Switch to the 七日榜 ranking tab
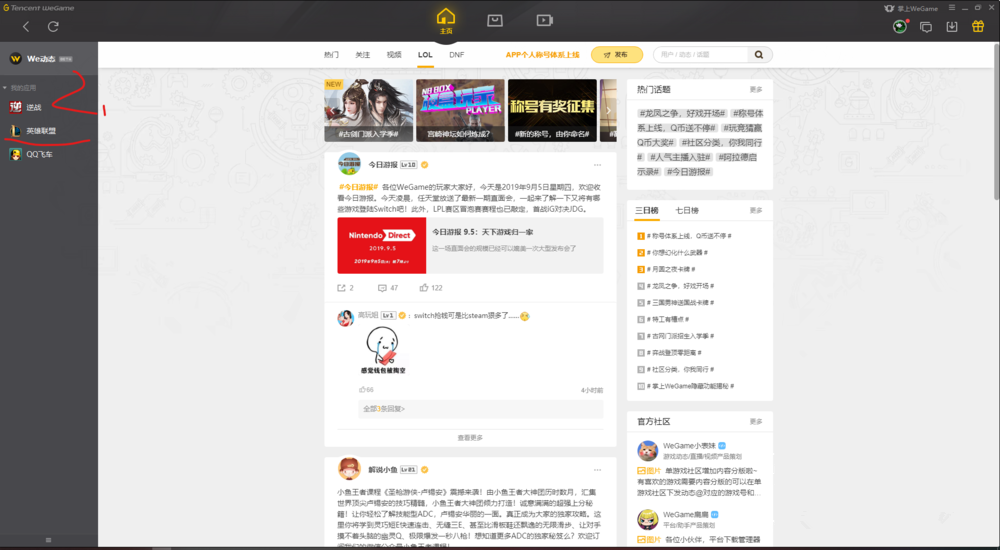The image size is (1000, 550). pos(687,211)
